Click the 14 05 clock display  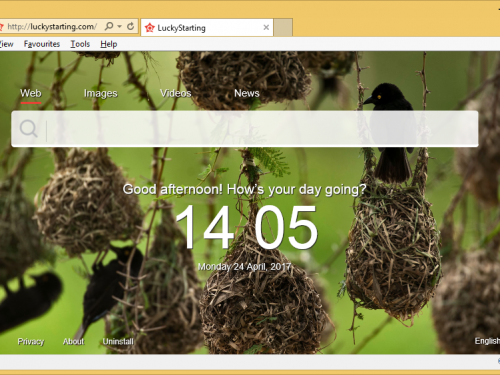[246, 227]
